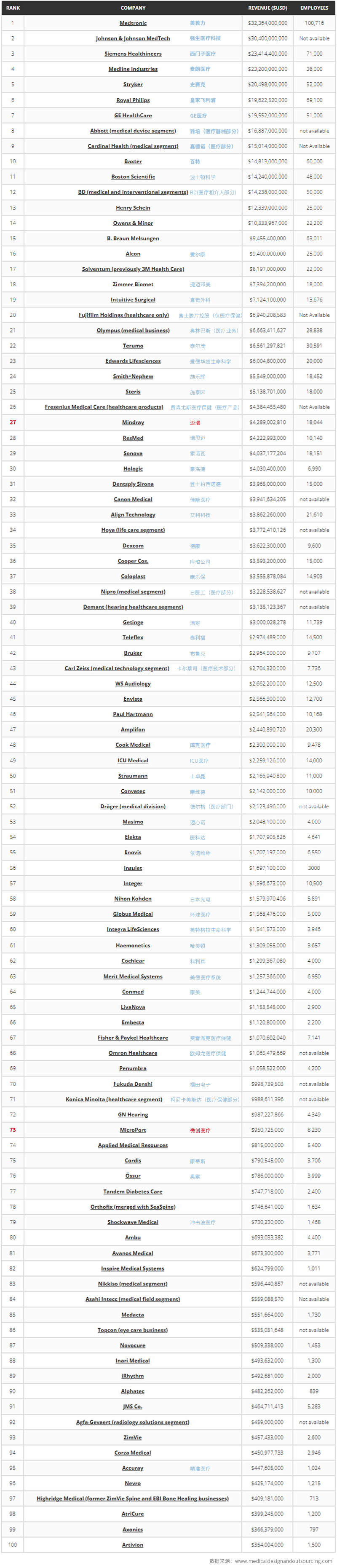Viewport: 337px width, 1568px height.
Task: Open the MicroPort company link
Action: [x=133, y=1130]
